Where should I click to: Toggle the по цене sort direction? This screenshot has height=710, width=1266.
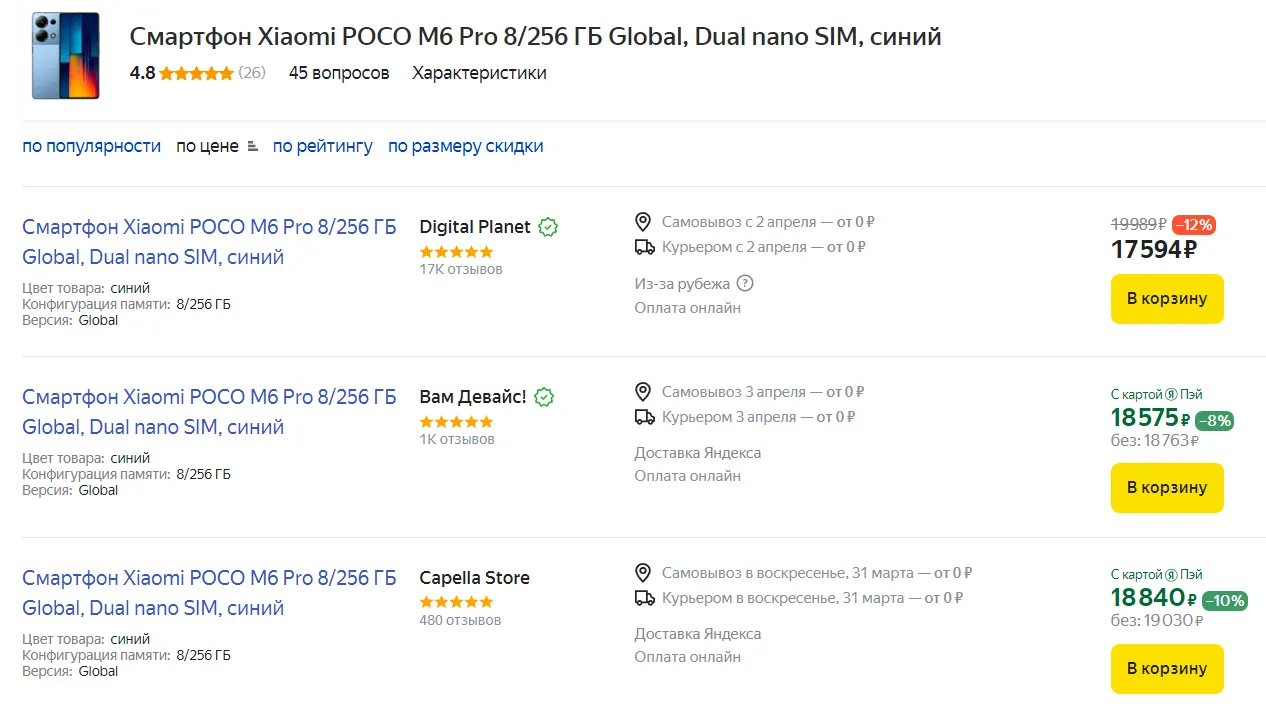click(207, 146)
